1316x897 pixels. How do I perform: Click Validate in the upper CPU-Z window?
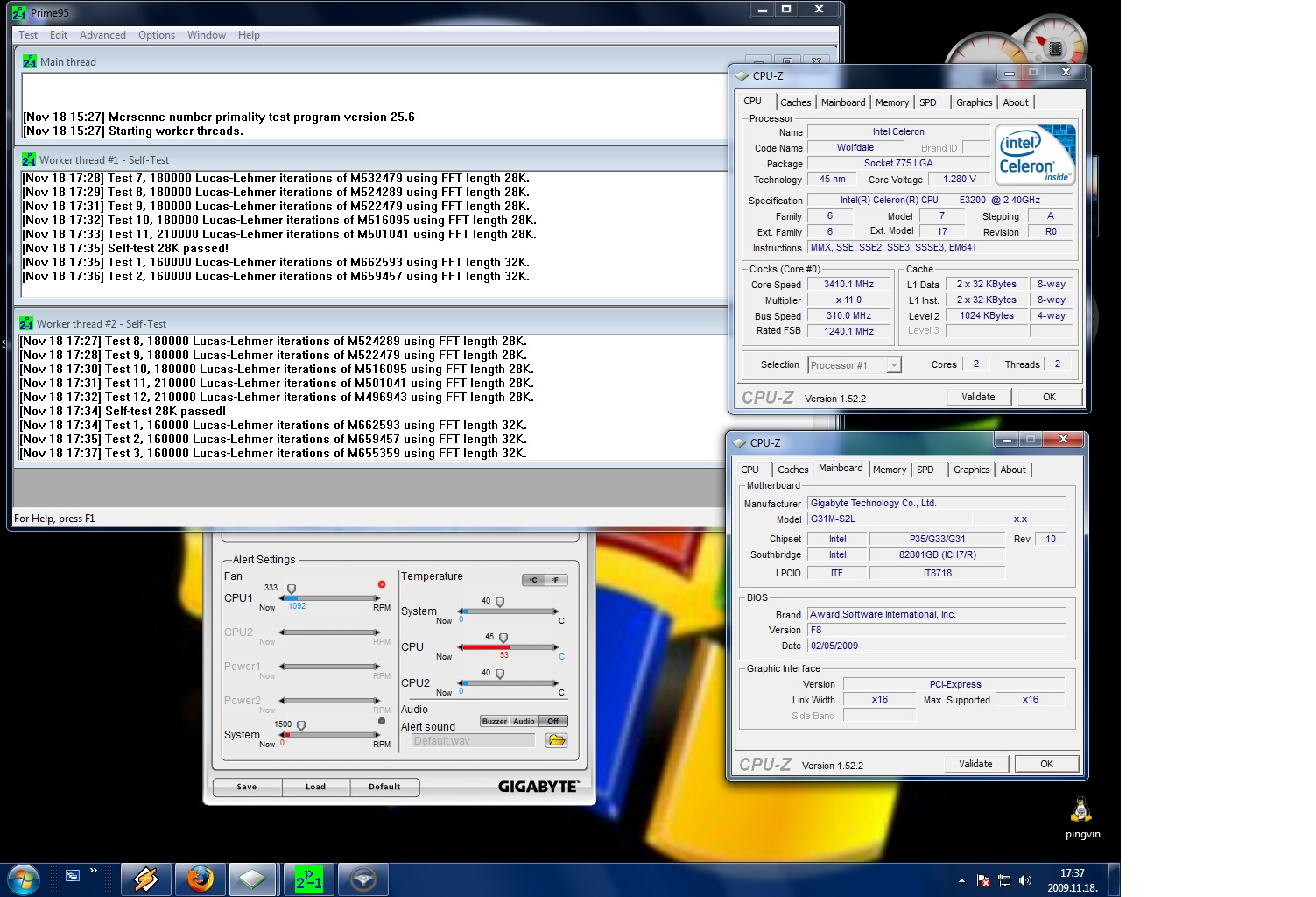978,397
